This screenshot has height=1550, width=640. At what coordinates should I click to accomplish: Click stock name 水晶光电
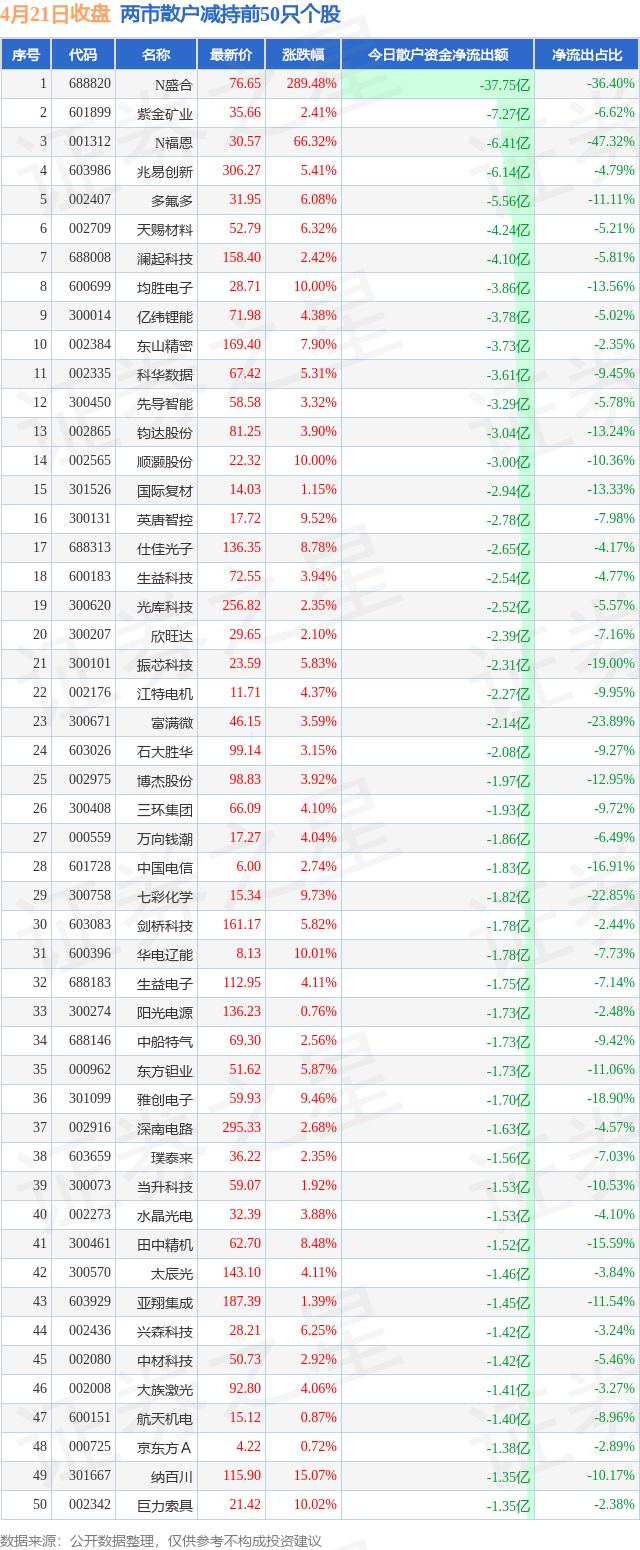click(165, 1215)
